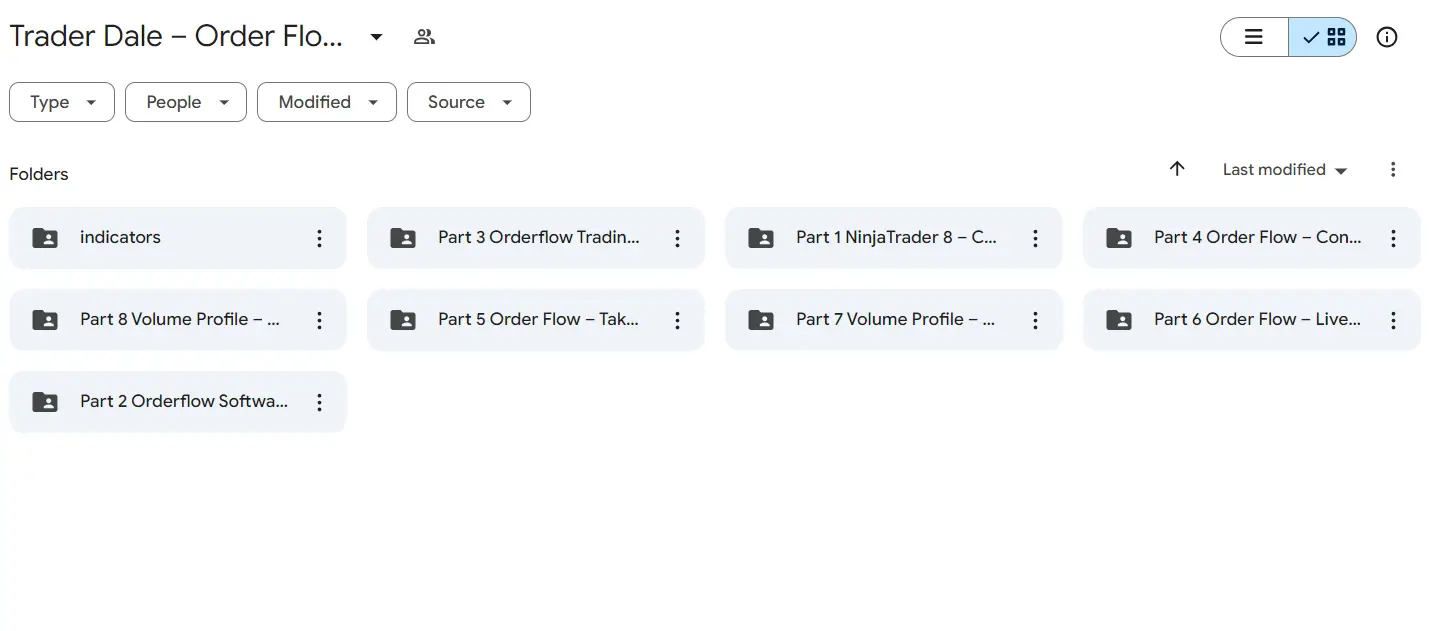Open three-dot menu for indicators folder
The image size is (1429, 631).
[x=319, y=238]
